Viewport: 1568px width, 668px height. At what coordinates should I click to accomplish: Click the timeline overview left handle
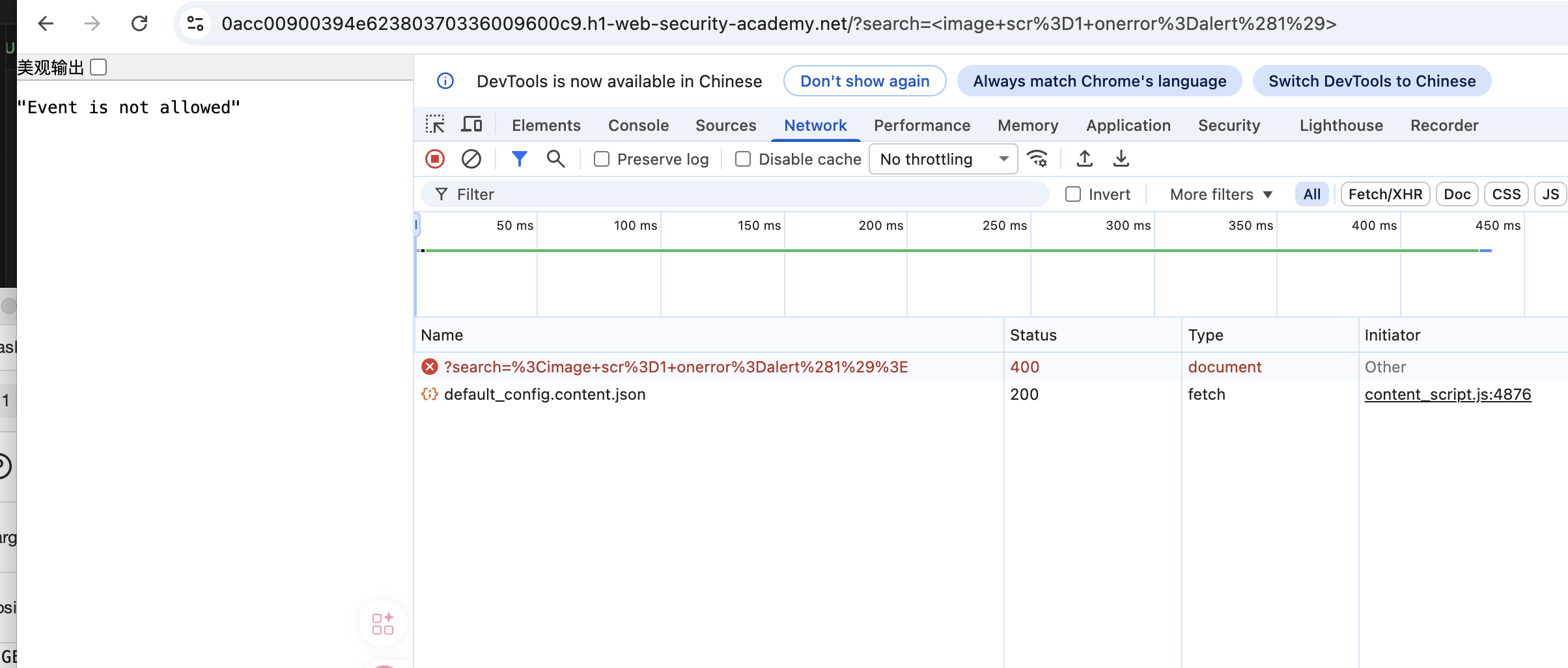[x=417, y=225]
